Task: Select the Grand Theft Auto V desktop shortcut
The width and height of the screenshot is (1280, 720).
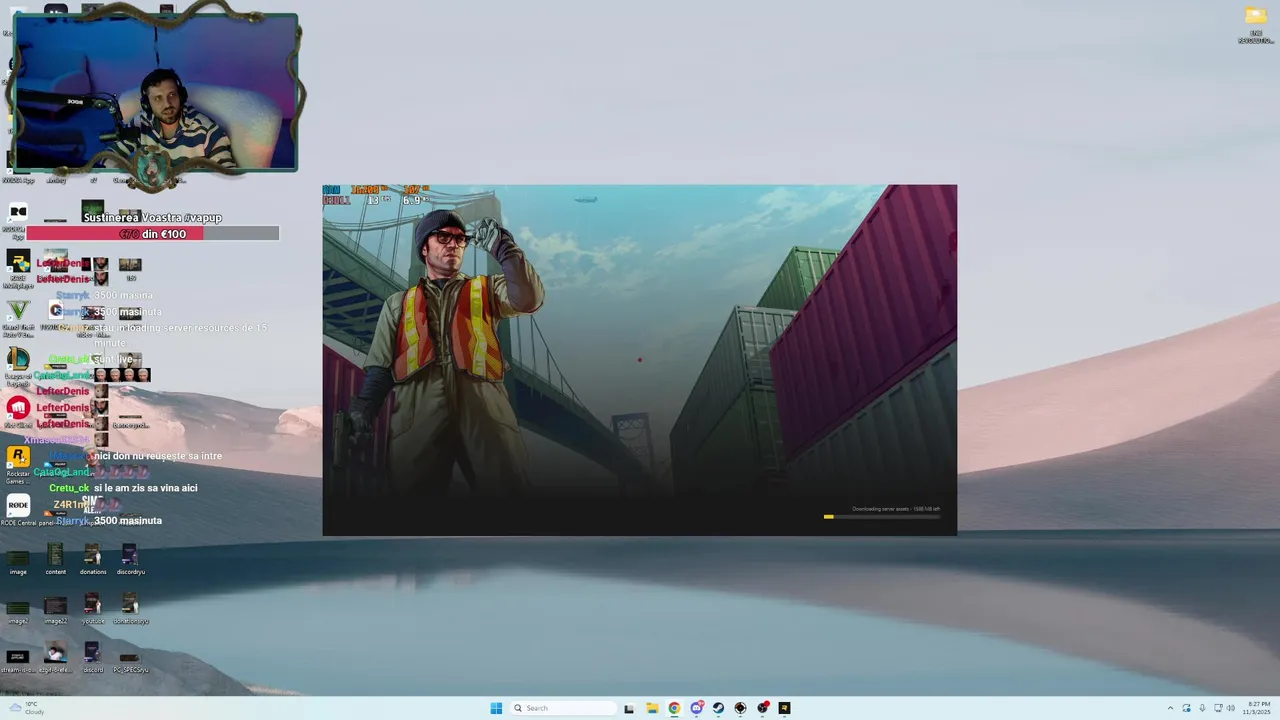Action: tap(18, 316)
